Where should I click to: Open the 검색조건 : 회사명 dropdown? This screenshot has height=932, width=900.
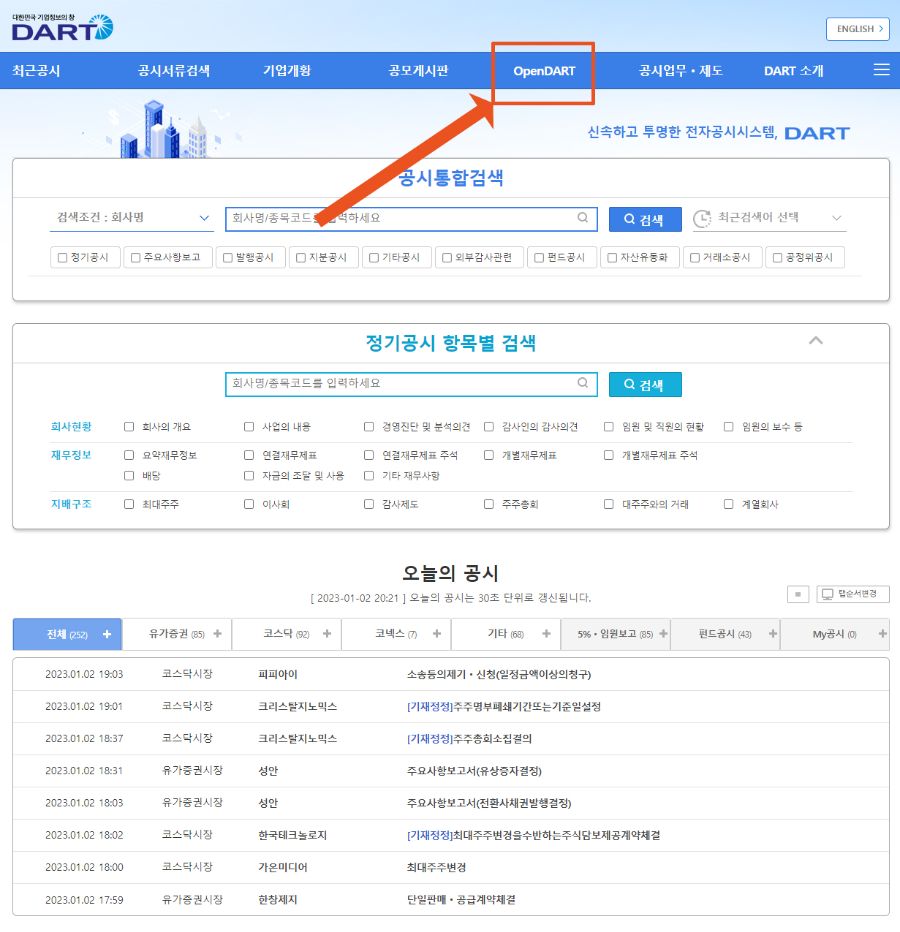pyautogui.click(x=131, y=218)
